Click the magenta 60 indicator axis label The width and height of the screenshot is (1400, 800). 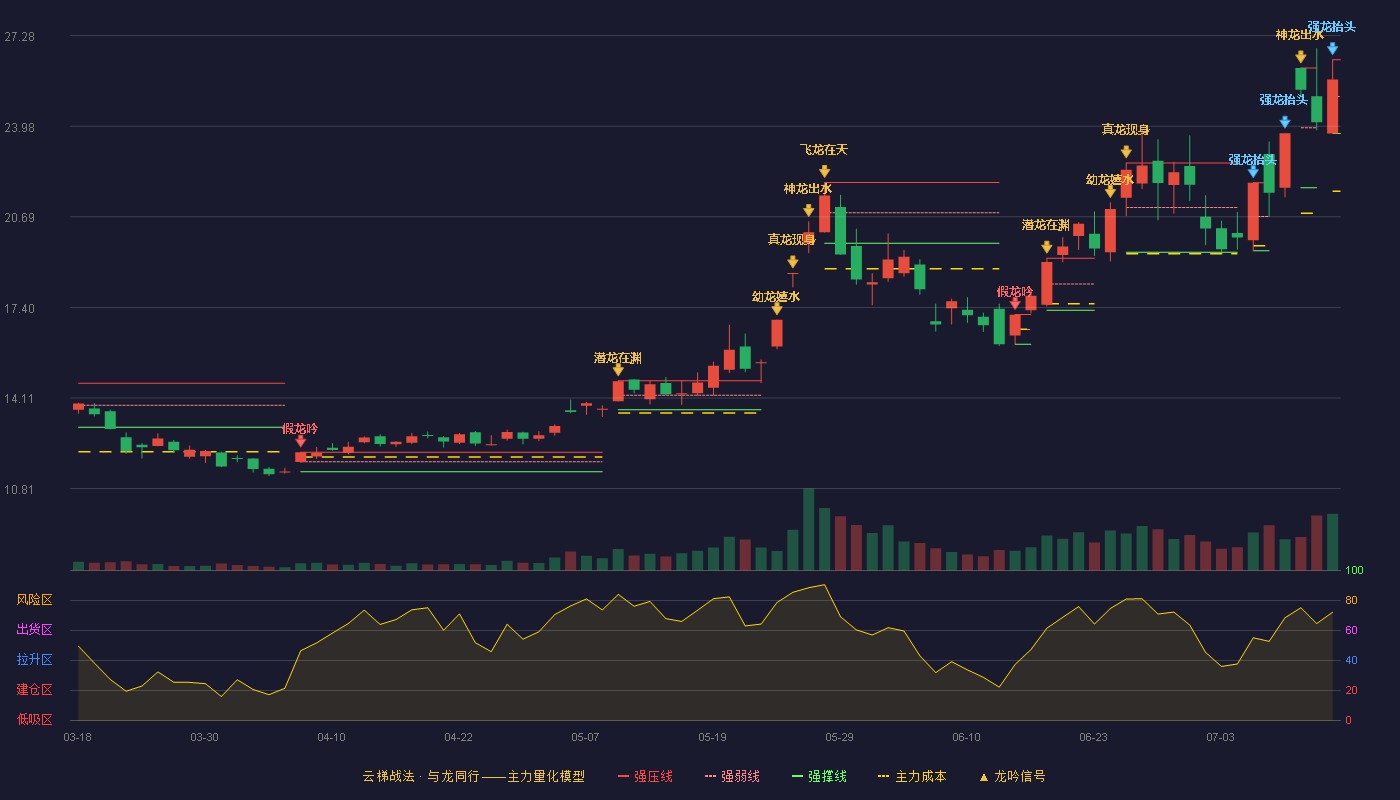(x=1351, y=630)
